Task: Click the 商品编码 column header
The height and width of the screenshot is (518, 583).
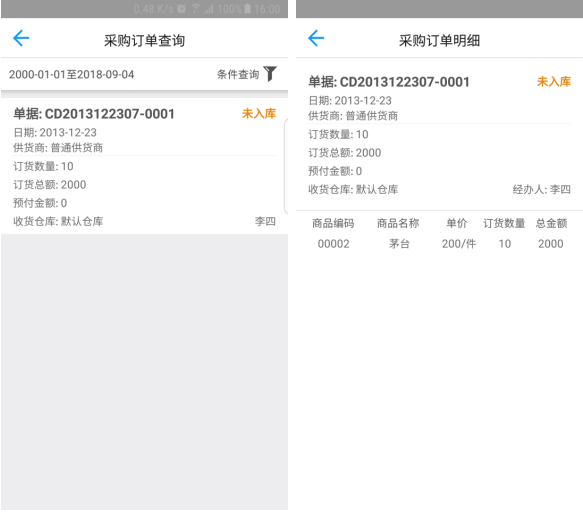Action: coord(333,223)
